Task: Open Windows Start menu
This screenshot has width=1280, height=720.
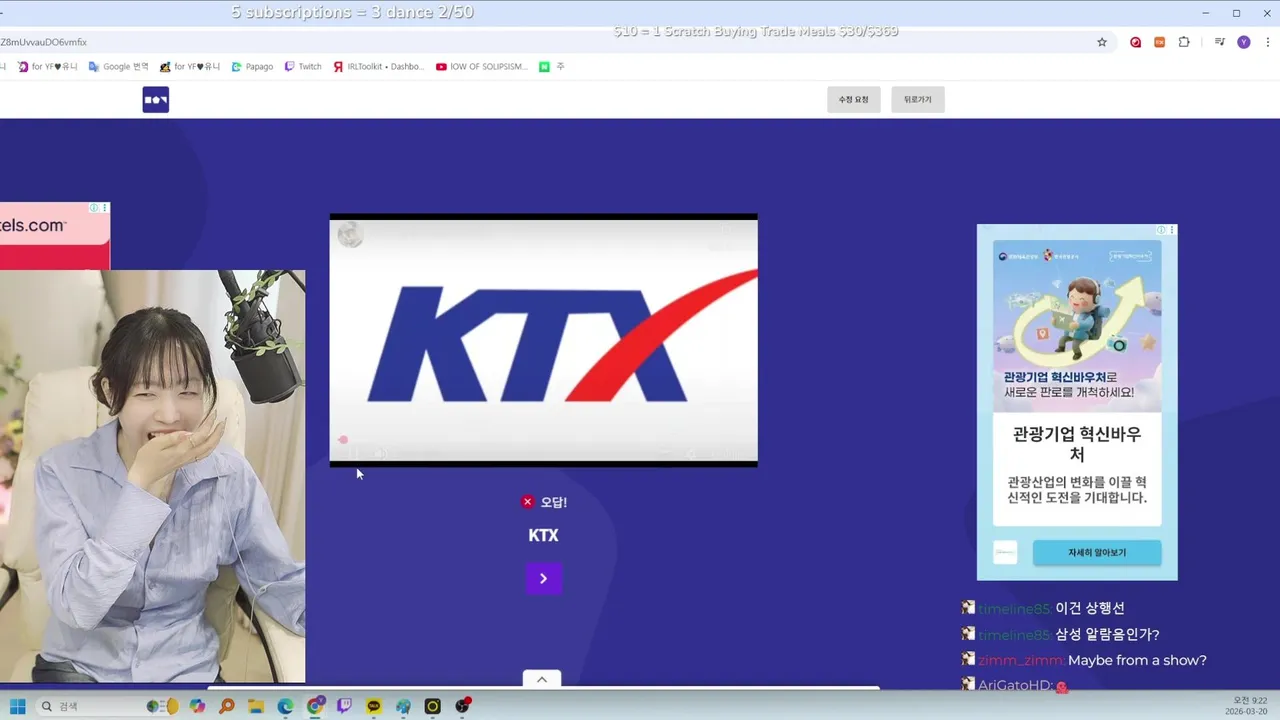Action: pyautogui.click(x=18, y=706)
